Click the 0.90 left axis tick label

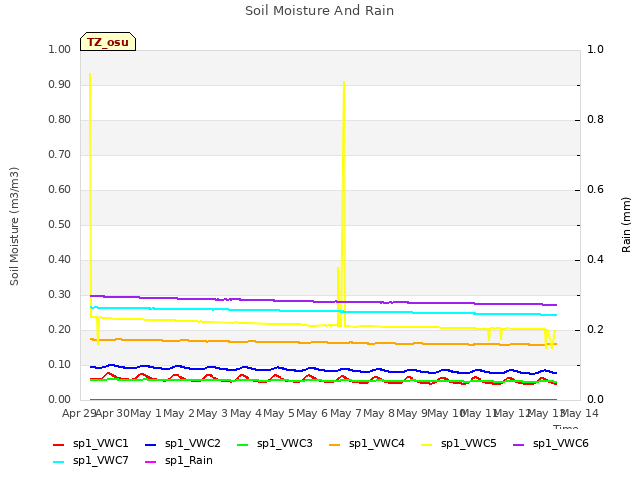pos(60,84)
